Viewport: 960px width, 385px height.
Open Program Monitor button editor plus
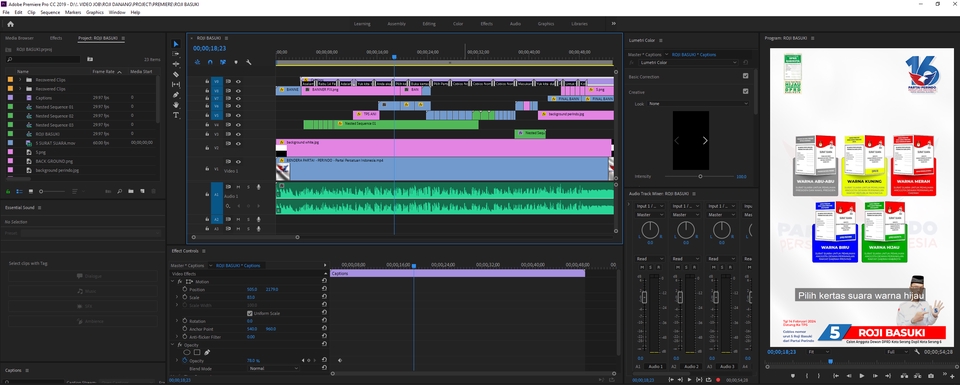(952, 376)
